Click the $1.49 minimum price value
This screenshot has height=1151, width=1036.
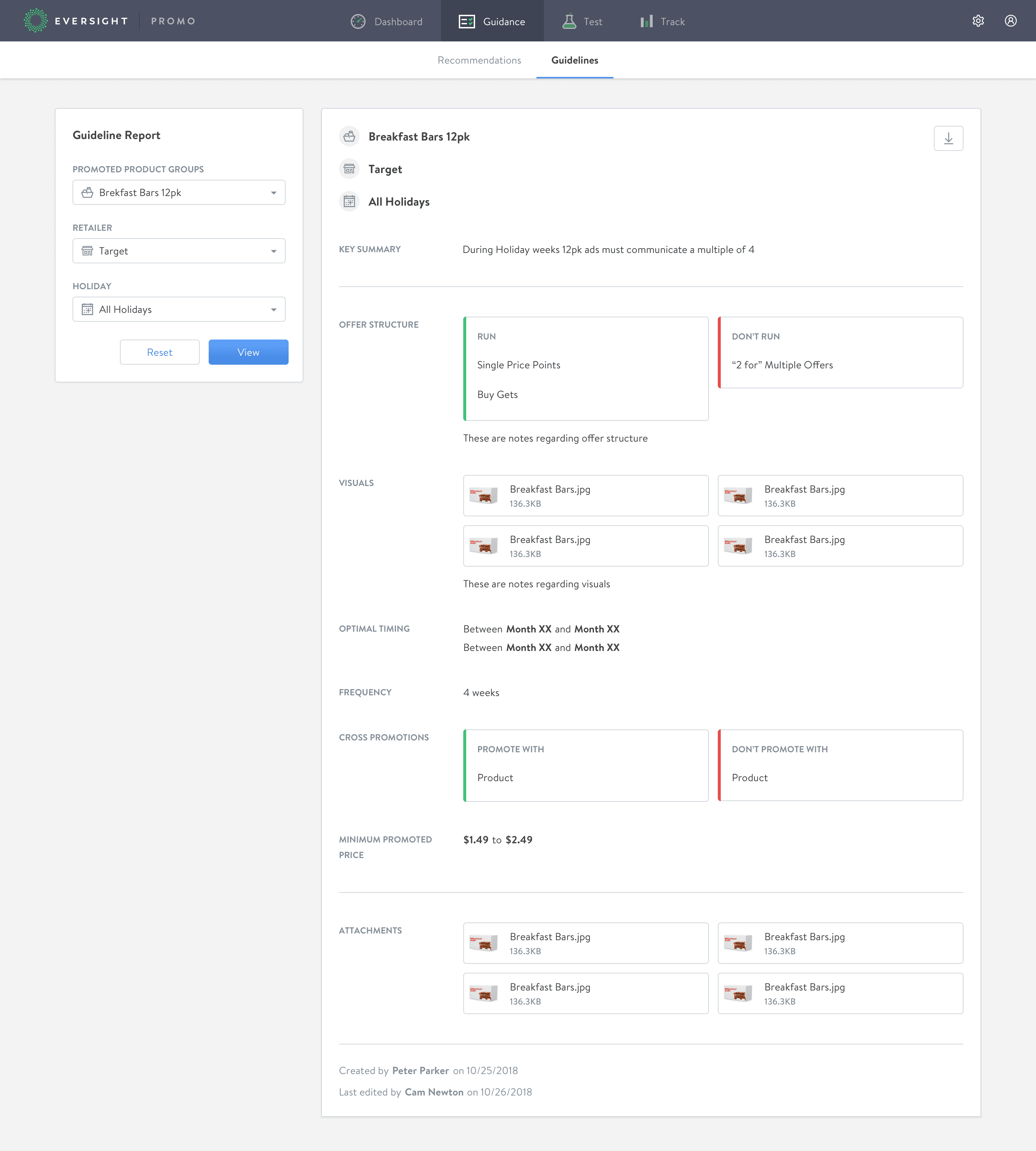click(x=476, y=840)
